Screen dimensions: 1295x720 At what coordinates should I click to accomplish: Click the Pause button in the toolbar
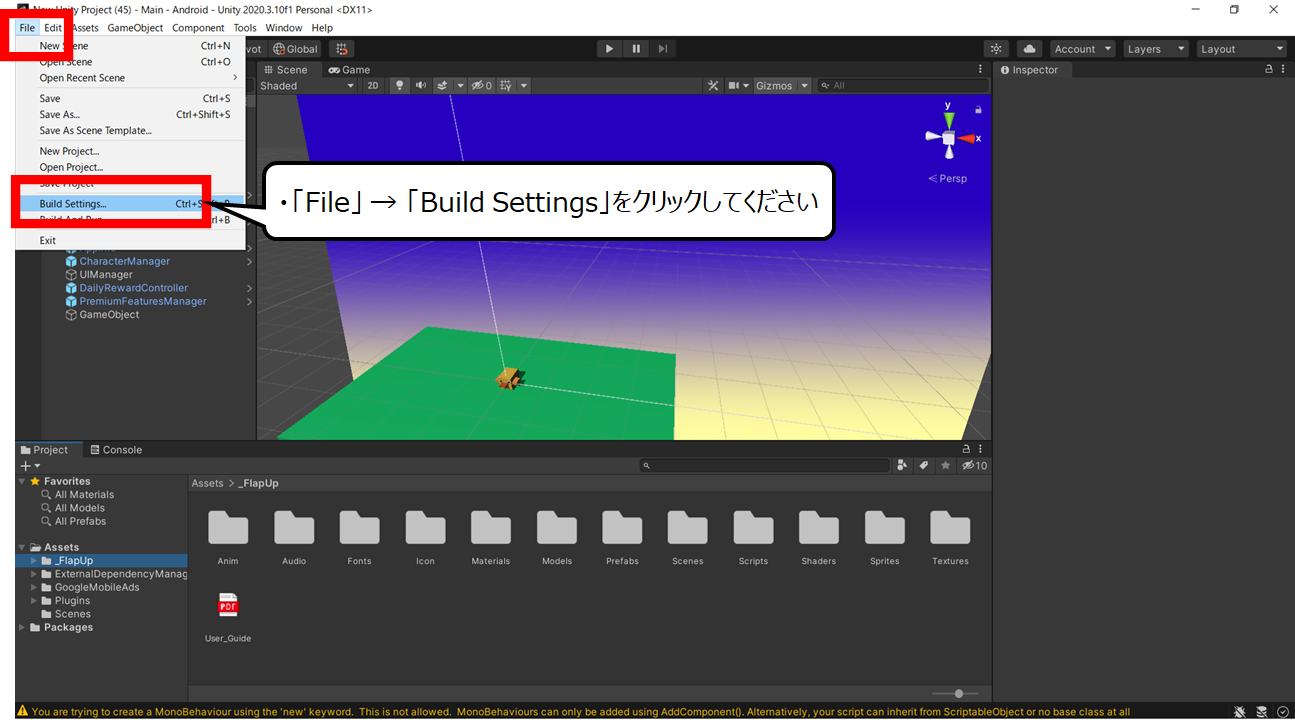pos(636,49)
